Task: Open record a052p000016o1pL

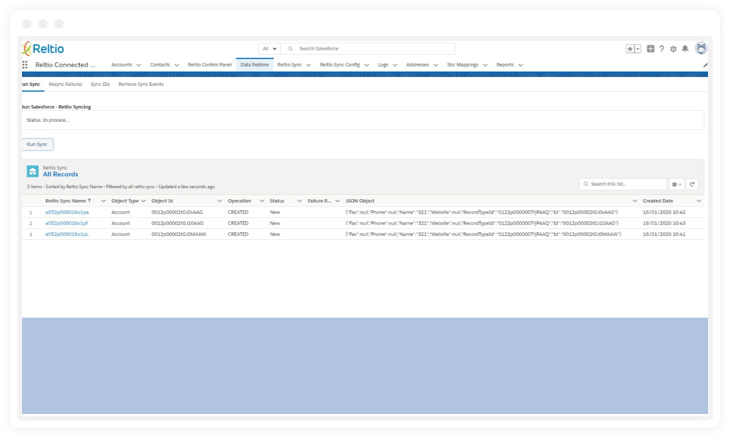Action: click(x=67, y=235)
